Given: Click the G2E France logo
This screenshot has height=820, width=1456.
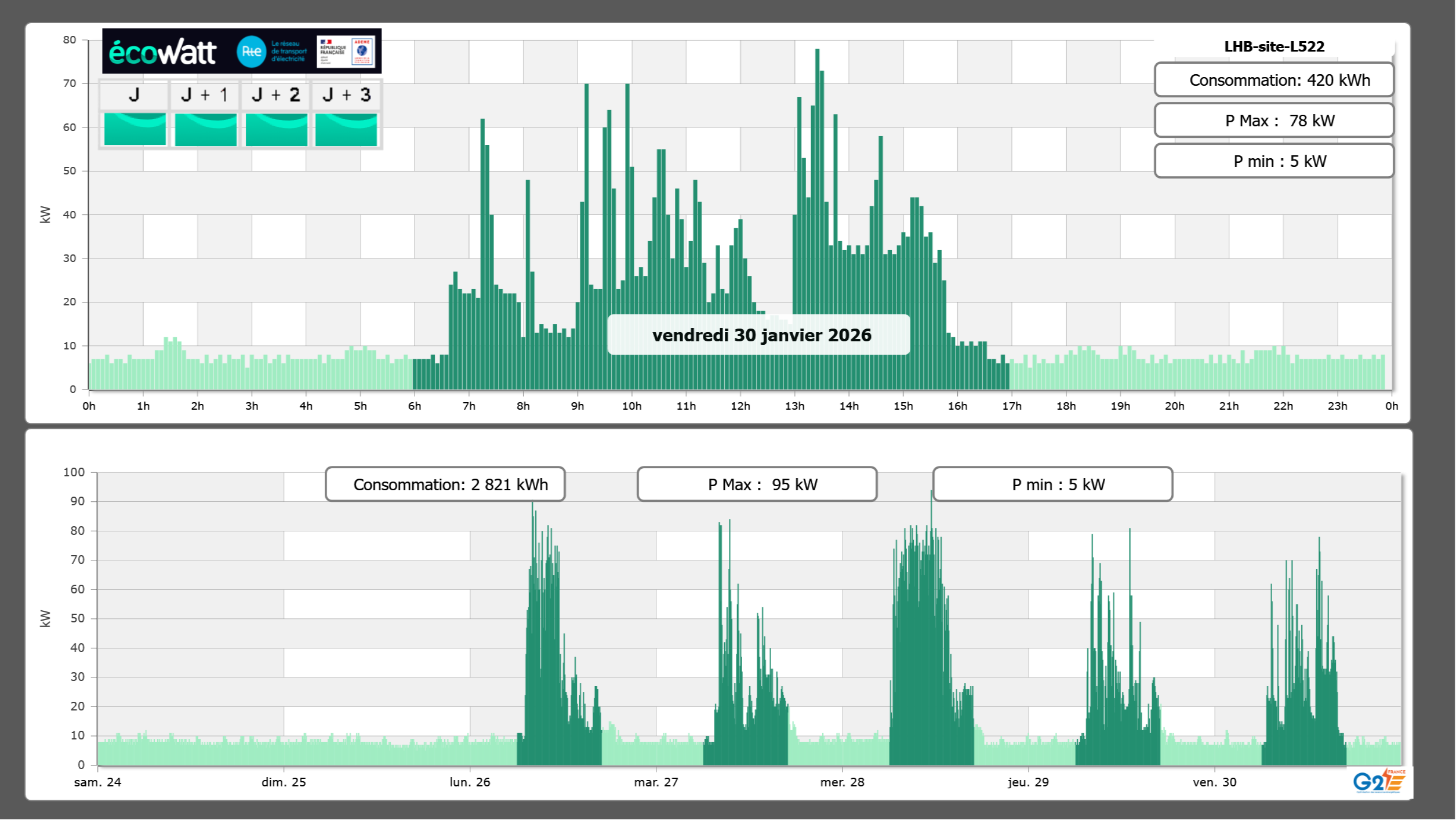Looking at the screenshot, I should click(x=1379, y=781).
